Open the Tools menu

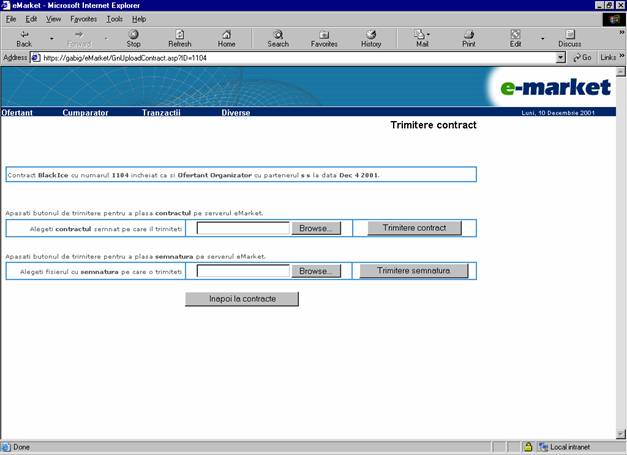(114, 19)
